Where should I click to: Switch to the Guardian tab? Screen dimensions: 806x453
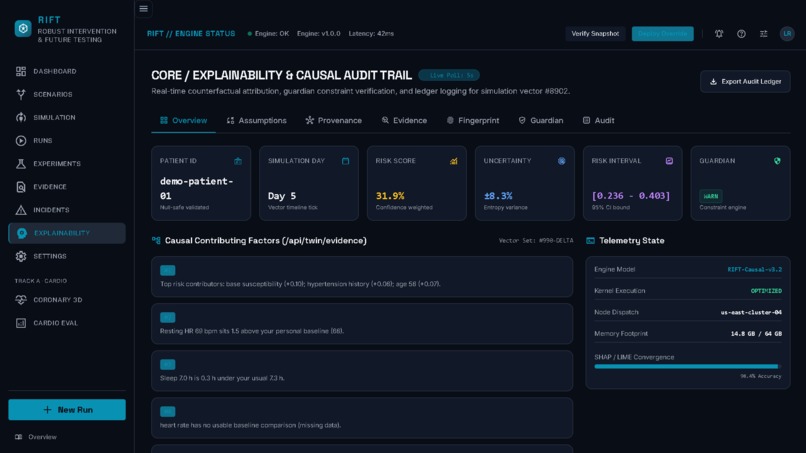coord(541,120)
